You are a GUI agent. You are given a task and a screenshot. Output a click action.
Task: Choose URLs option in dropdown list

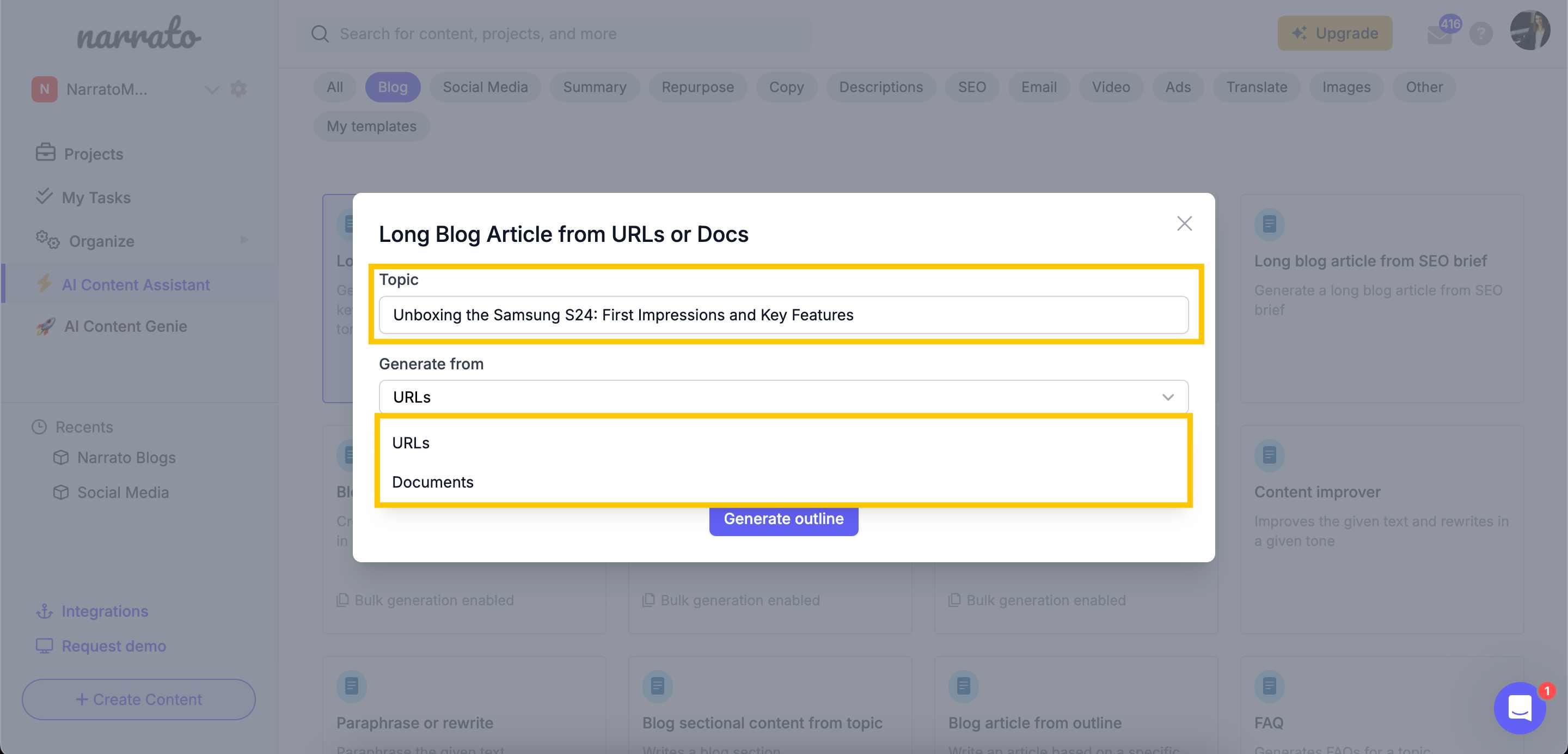783,443
